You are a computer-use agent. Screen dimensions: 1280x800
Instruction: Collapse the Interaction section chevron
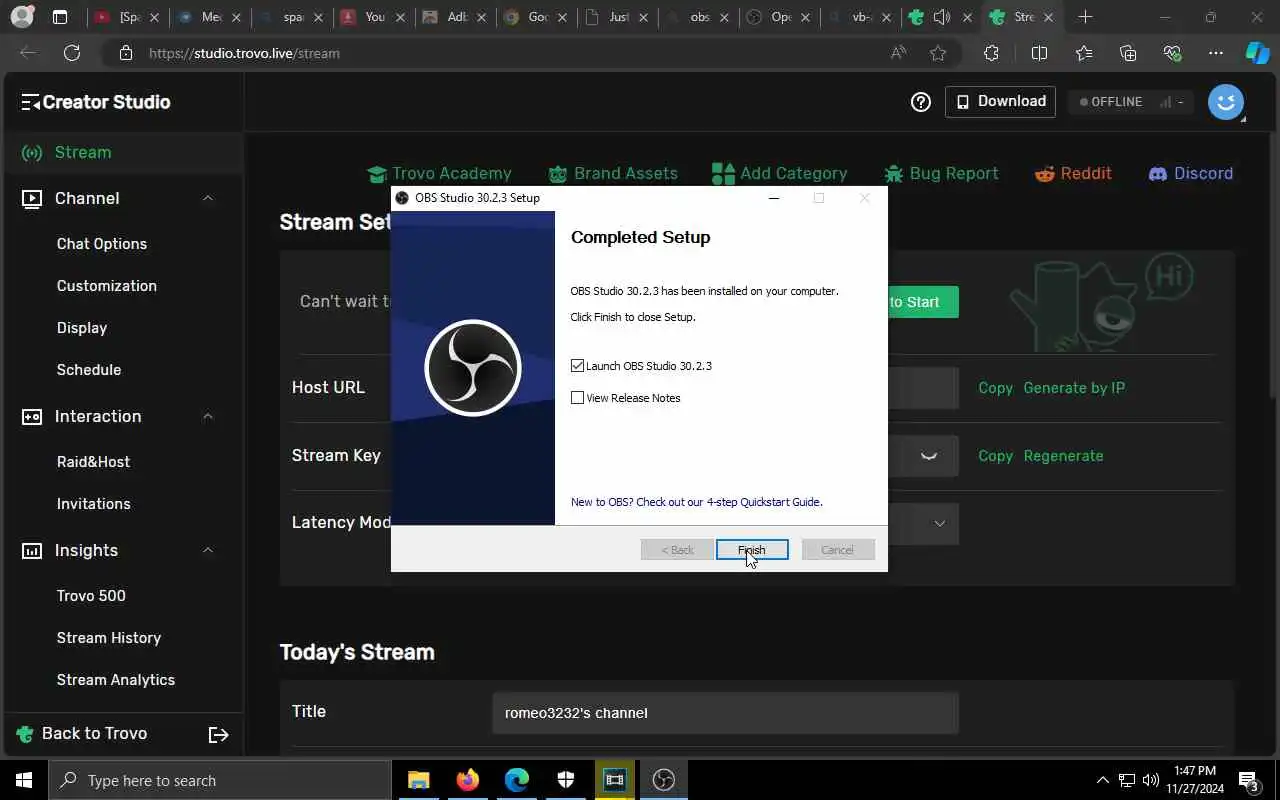click(x=208, y=417)
